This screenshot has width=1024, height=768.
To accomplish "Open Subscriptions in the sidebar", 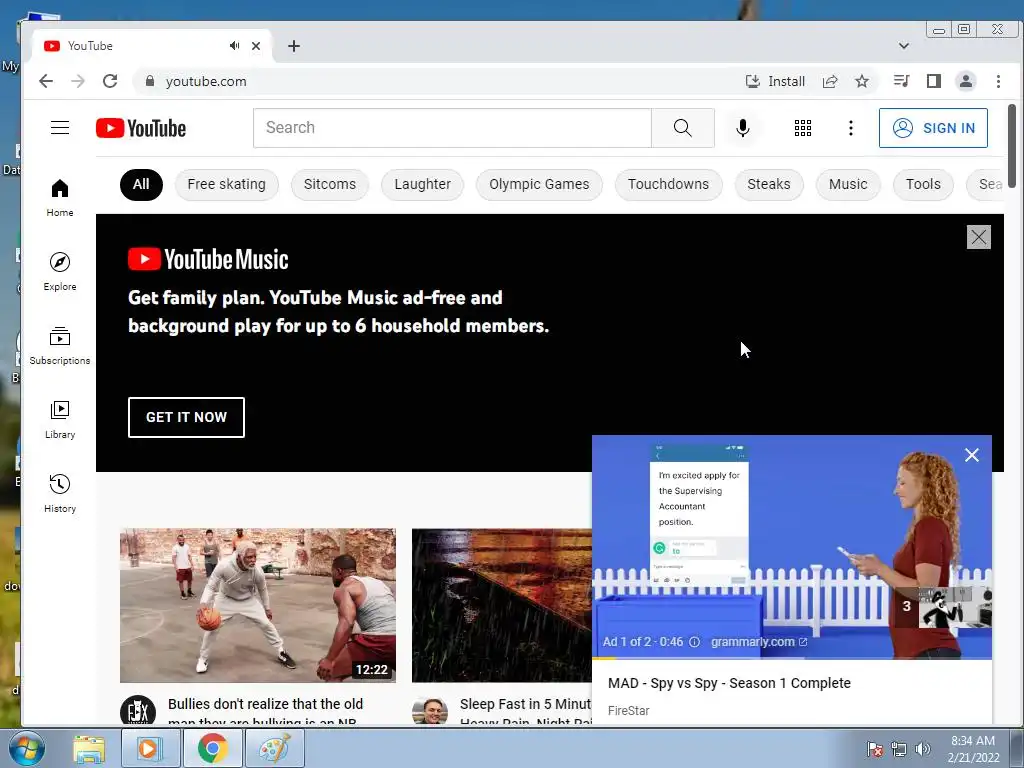I will point(59,345).
